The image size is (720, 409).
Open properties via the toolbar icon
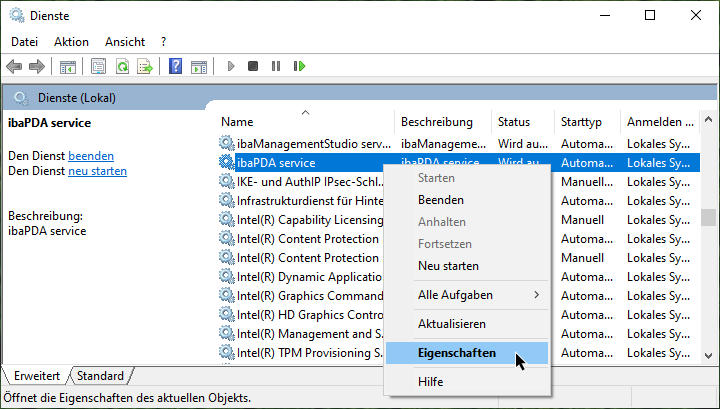click(98, 67)
